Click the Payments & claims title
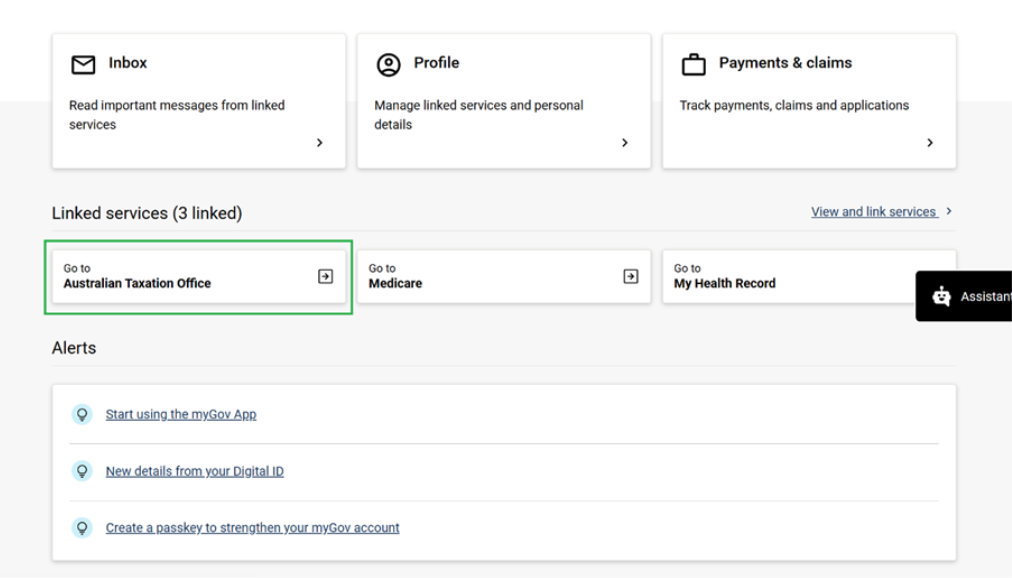1012x578 pixels. point(785,63)
